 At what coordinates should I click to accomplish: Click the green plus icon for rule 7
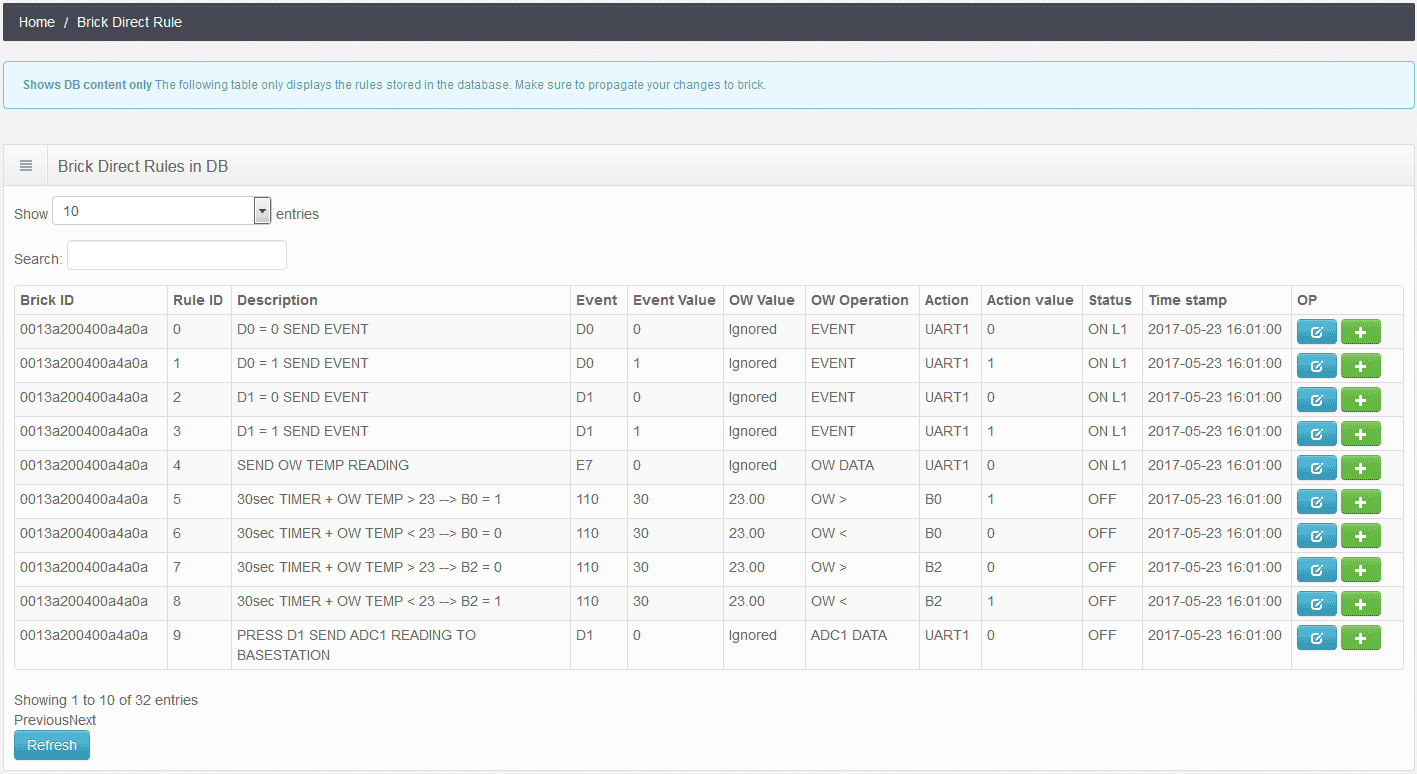[1360, 570]
